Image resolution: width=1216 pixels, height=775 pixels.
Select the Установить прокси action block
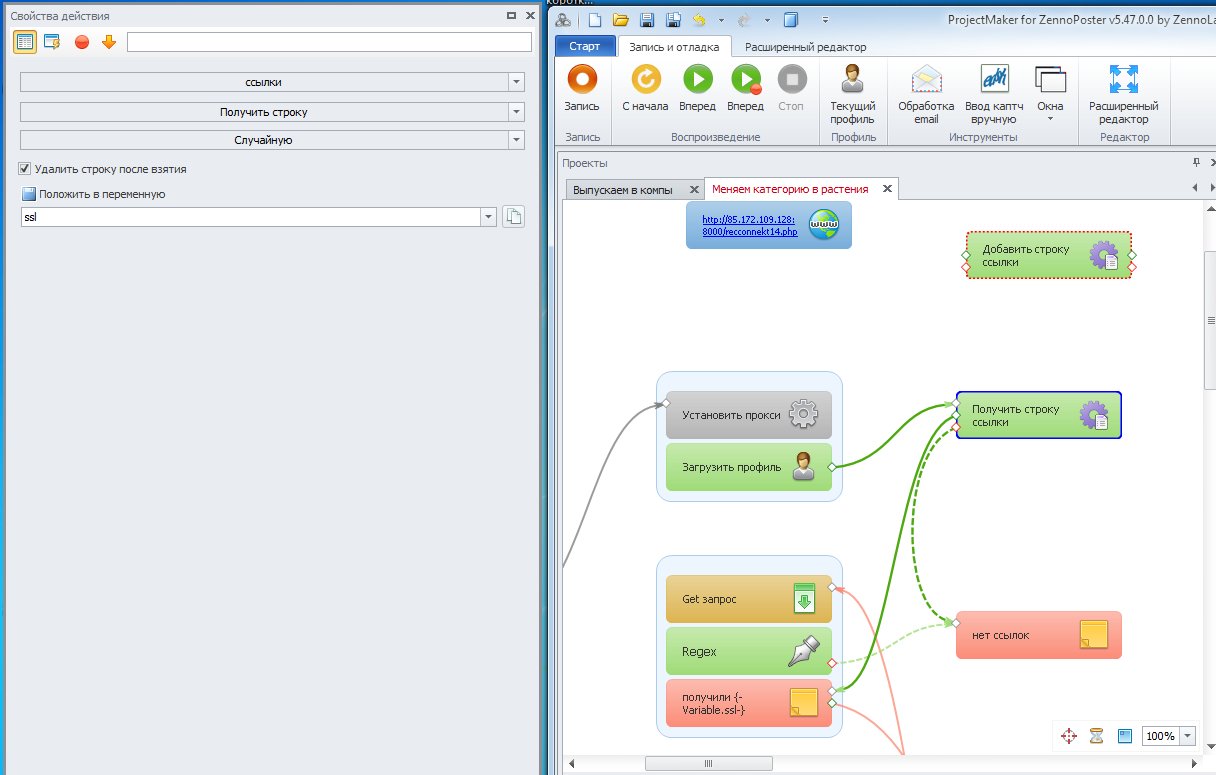point(749,415)
